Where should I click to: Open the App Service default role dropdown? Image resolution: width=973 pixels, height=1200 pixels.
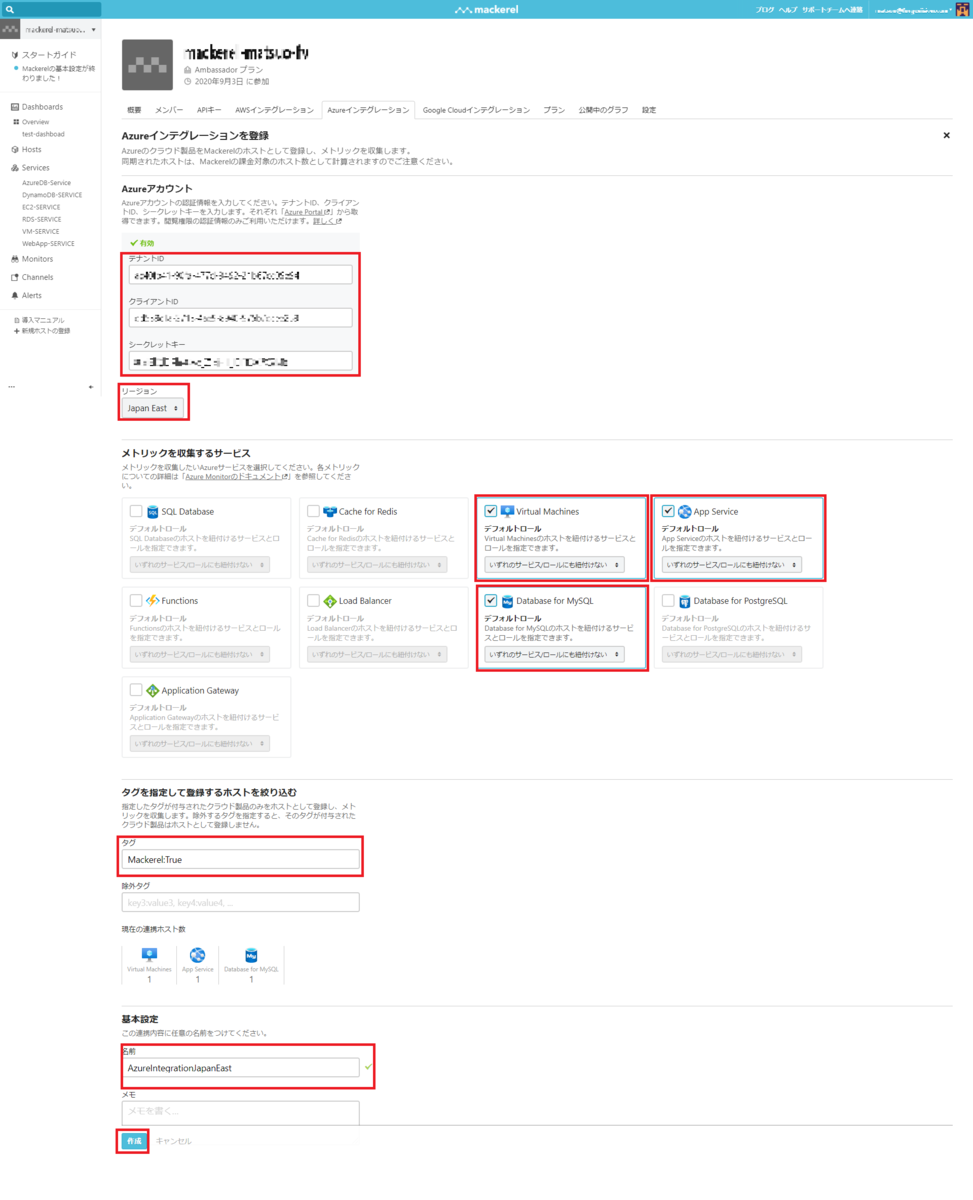[x=732, y=565]
